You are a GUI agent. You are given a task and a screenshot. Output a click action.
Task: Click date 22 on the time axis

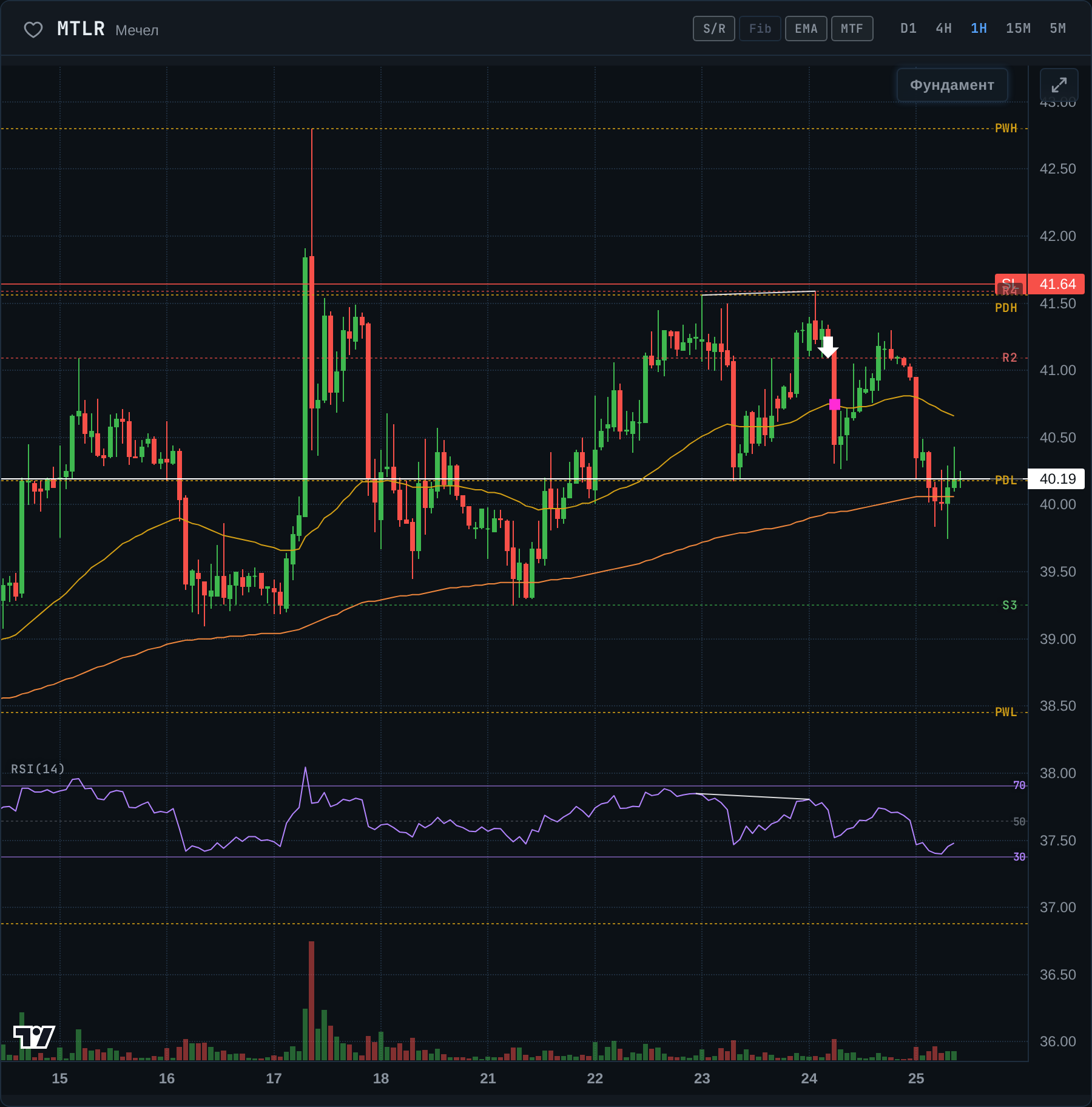pos(595,1078)
